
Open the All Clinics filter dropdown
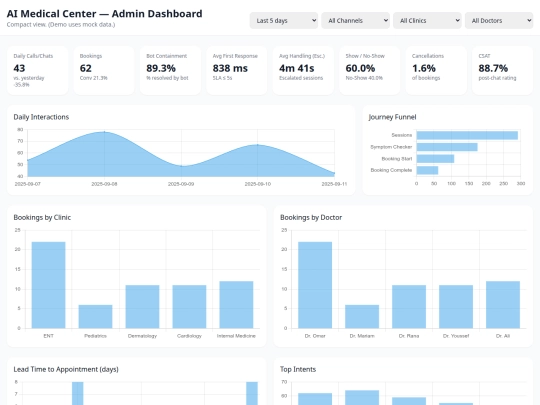point(427,21)
